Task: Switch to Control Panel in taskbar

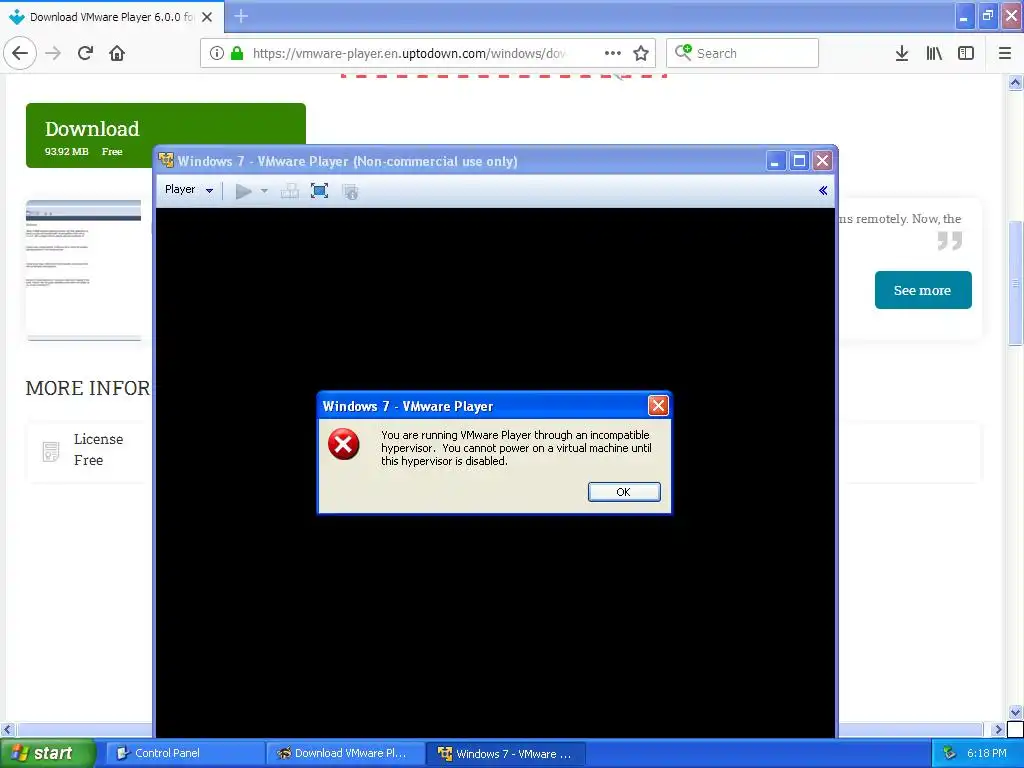Action: click(x=183, y=753)
